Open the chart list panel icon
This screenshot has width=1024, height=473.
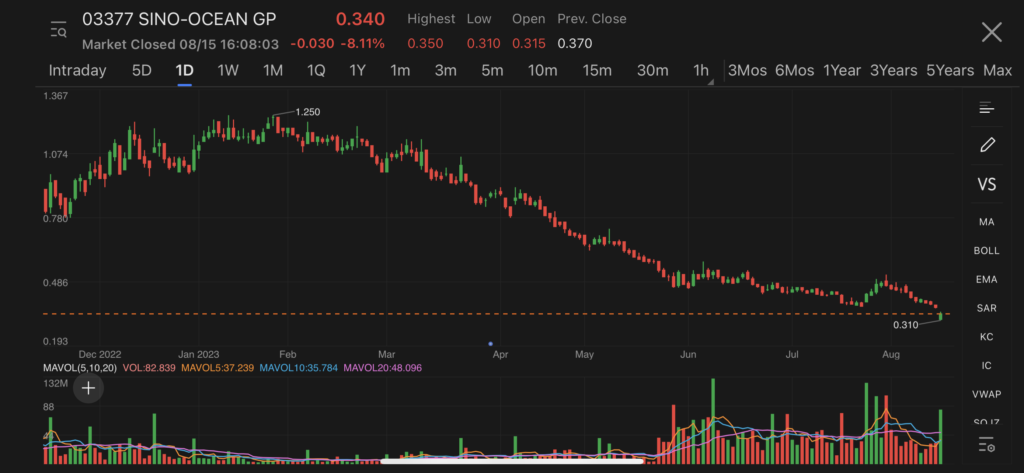coord(986,108)
